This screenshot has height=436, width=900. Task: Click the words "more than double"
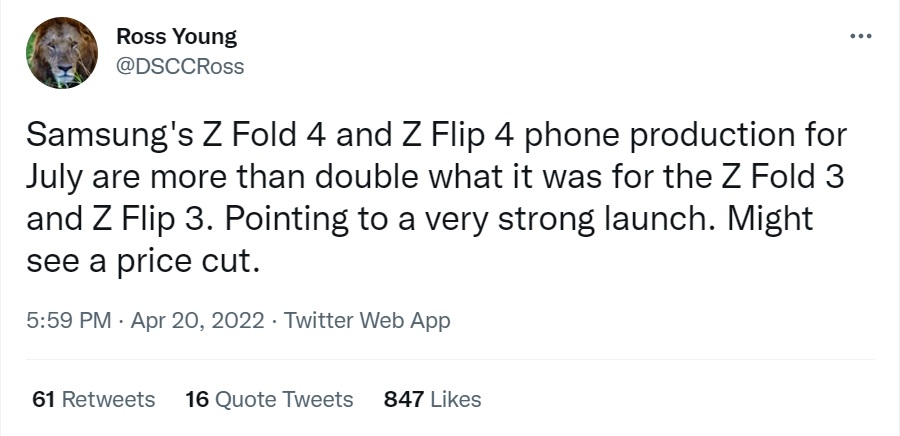point(266,179)
